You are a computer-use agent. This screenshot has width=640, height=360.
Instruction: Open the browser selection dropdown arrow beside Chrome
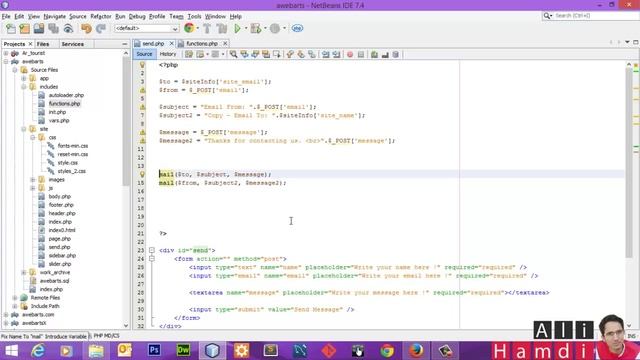[x=198, y=28]
